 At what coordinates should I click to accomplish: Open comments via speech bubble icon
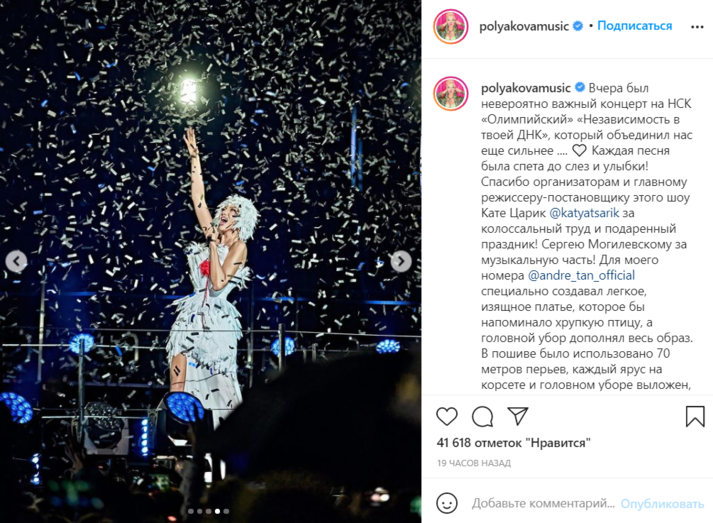coord(482,416)
